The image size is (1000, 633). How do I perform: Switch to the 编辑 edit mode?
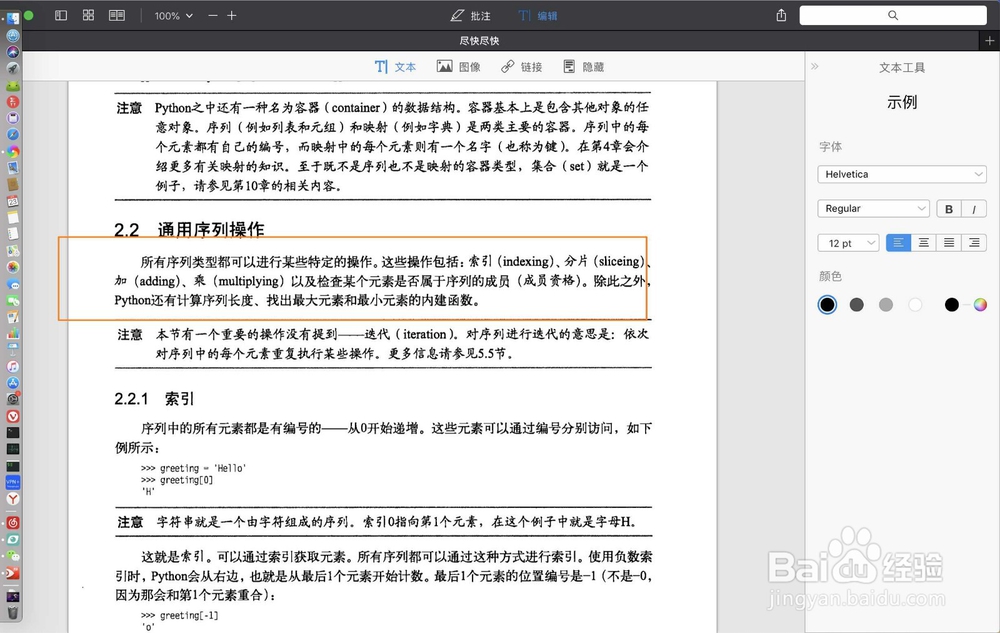click(538, 16)
